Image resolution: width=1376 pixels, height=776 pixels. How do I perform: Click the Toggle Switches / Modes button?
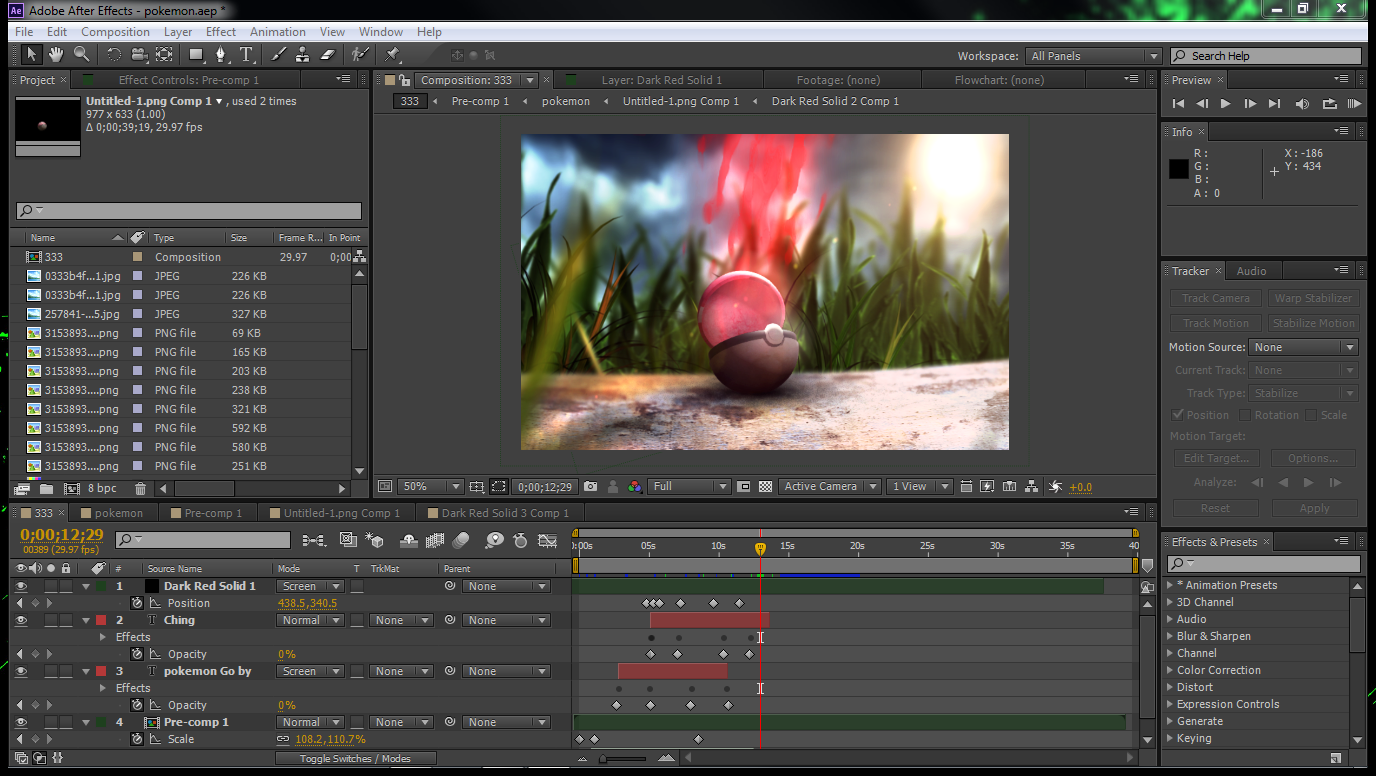click(355, 759)
